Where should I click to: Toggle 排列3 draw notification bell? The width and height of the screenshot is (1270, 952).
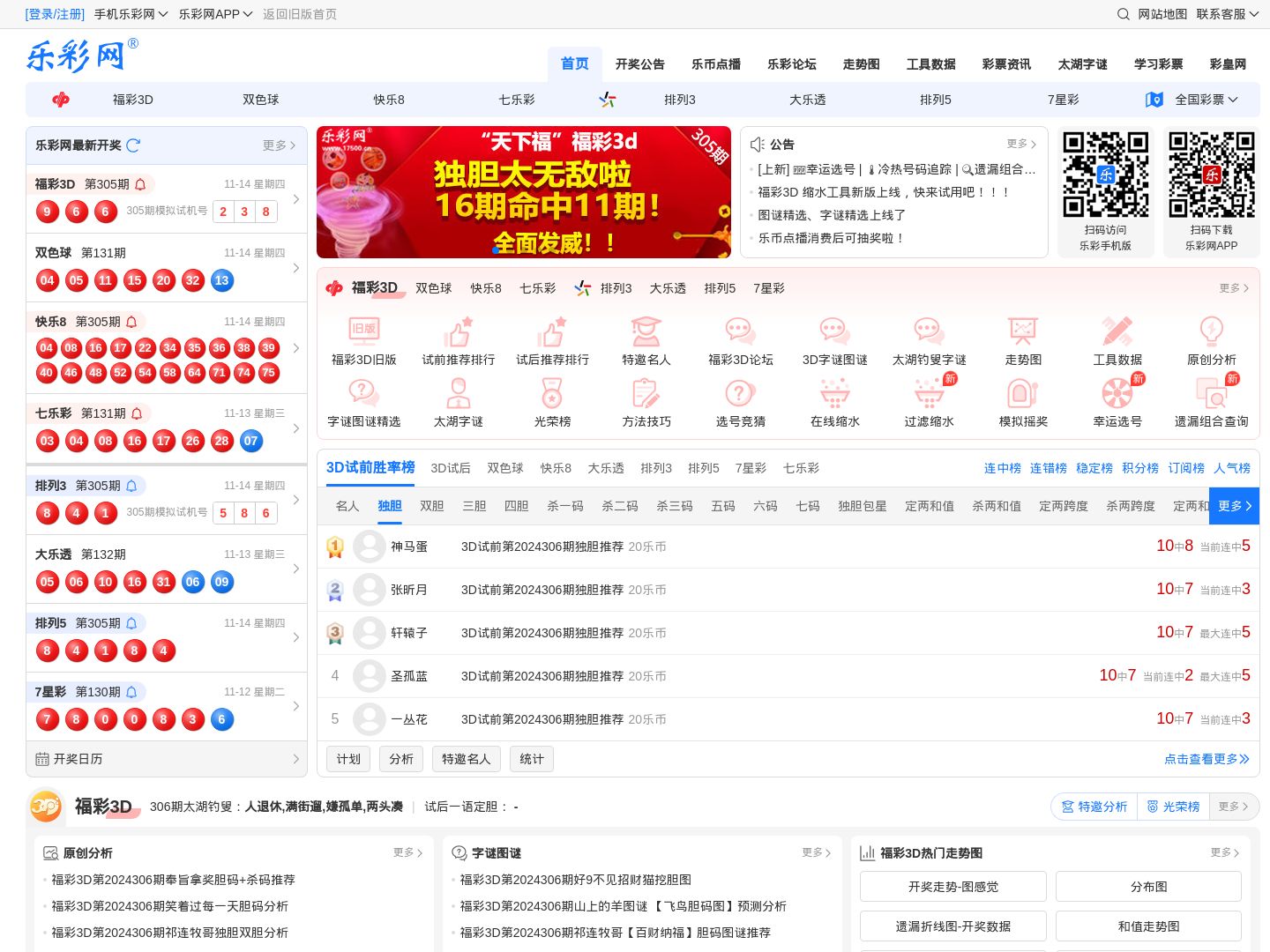click(x=131, y=486)
